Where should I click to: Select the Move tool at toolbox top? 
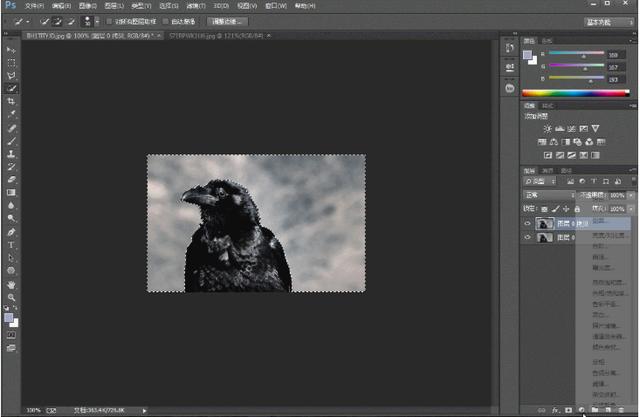tap(11, 49)
